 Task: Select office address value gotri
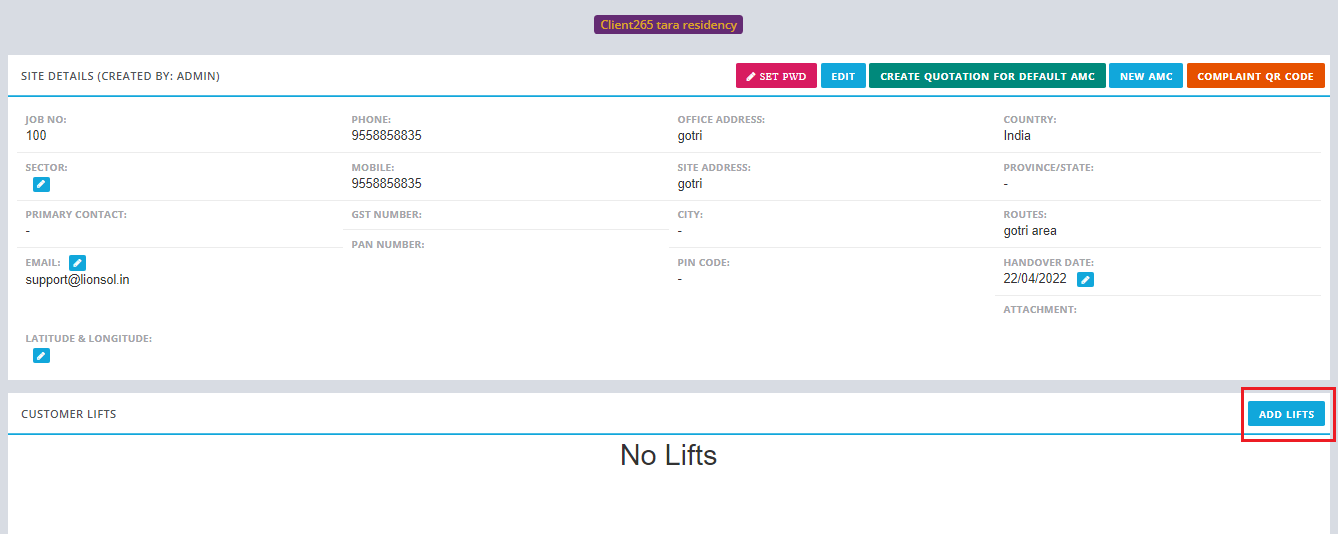[690, 136]
